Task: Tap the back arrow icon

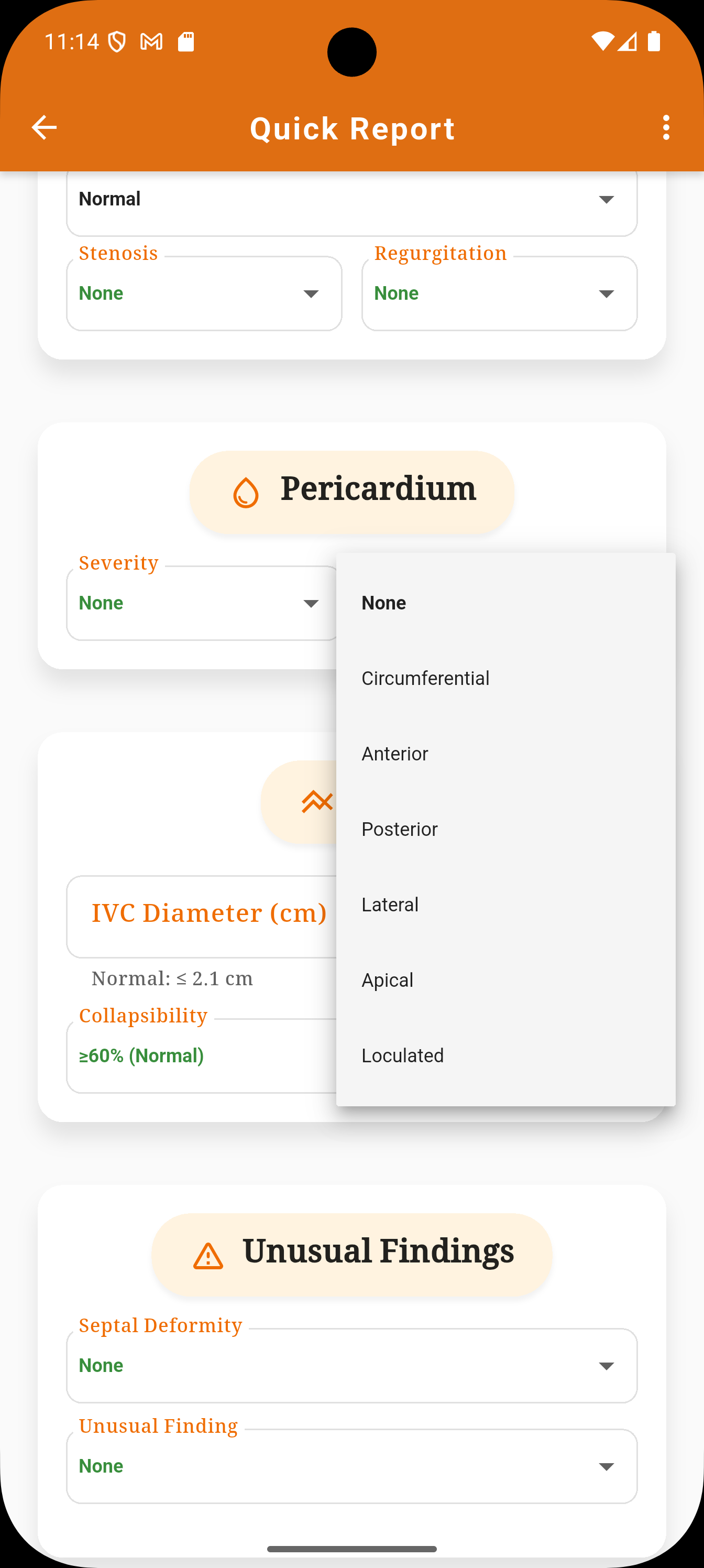Action: tap(44, 128)
